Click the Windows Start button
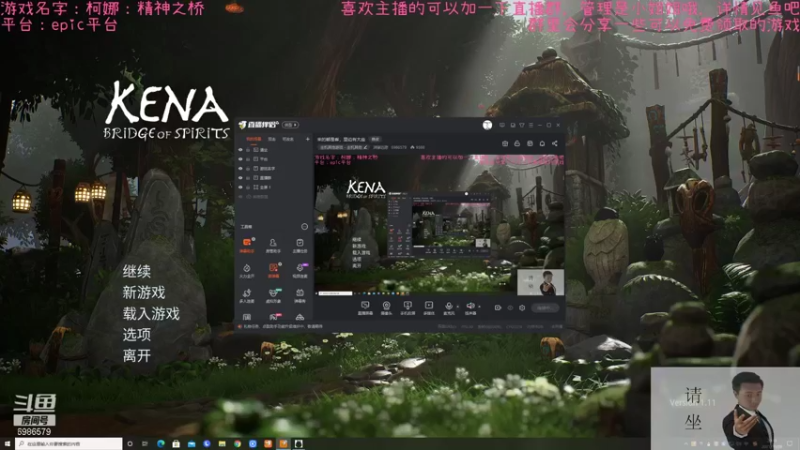800x450 pixels. pos(7,444)
